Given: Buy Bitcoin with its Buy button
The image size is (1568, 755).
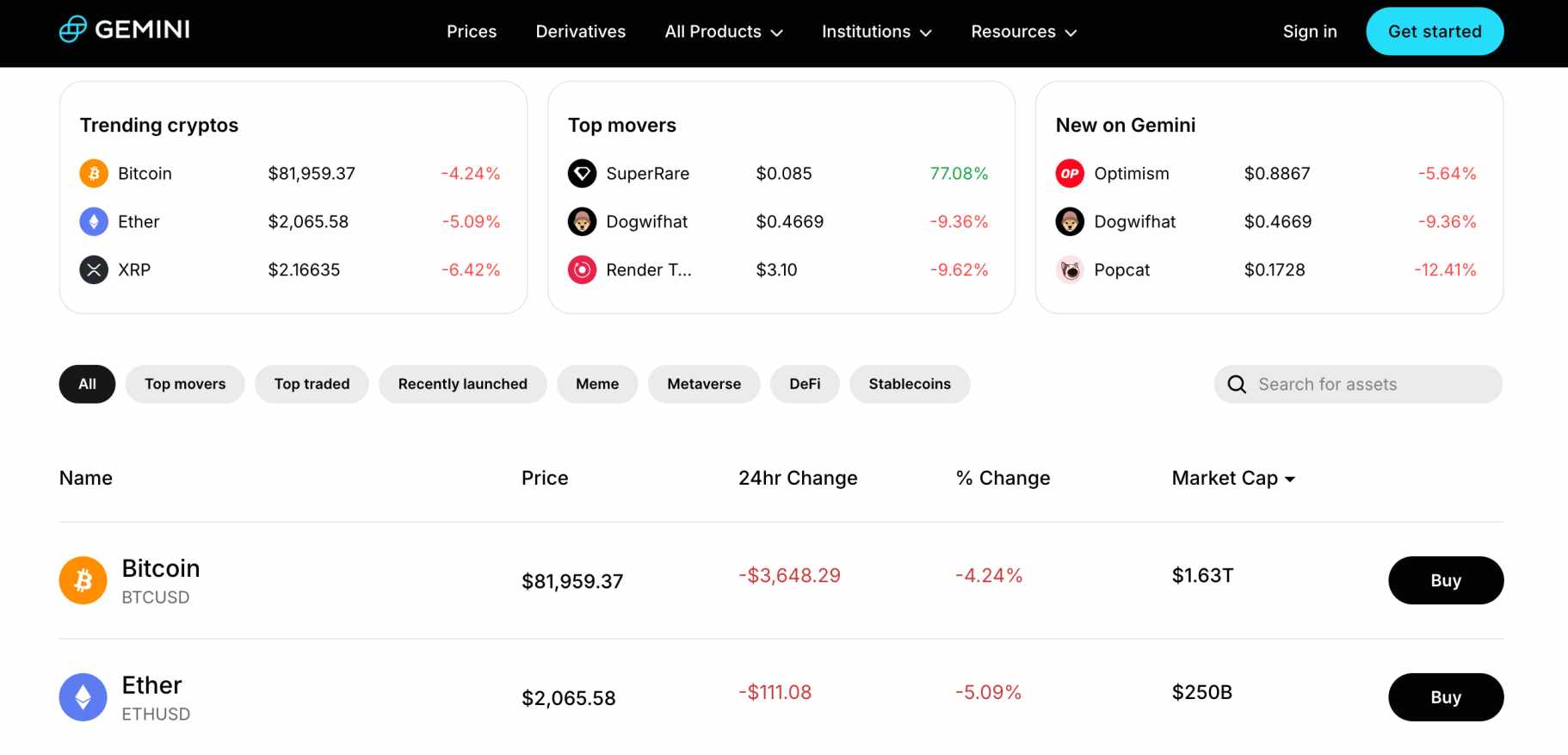Looking at the screenshot, I should coord(1446,580).
